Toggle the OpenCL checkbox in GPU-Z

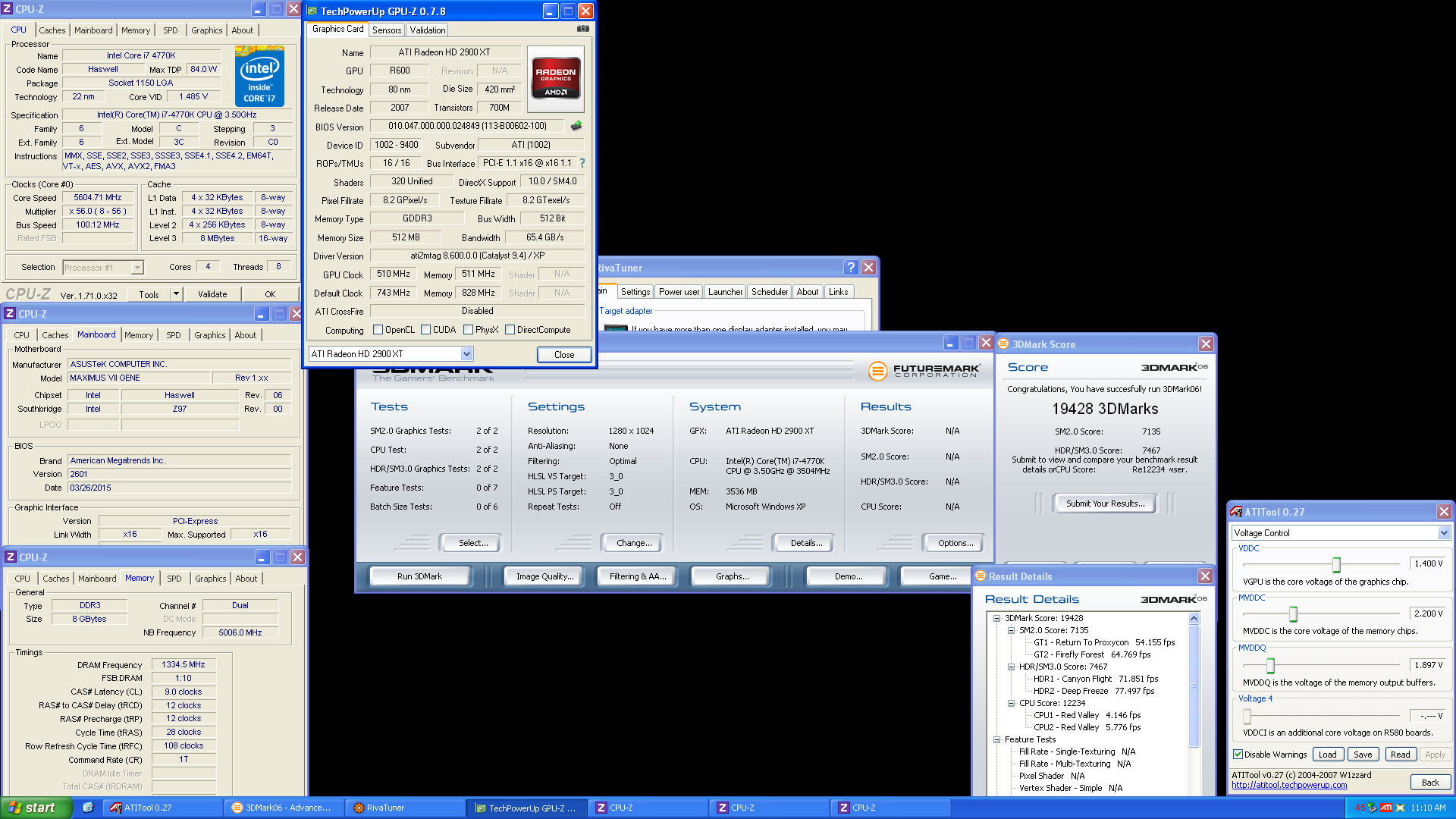378,330
